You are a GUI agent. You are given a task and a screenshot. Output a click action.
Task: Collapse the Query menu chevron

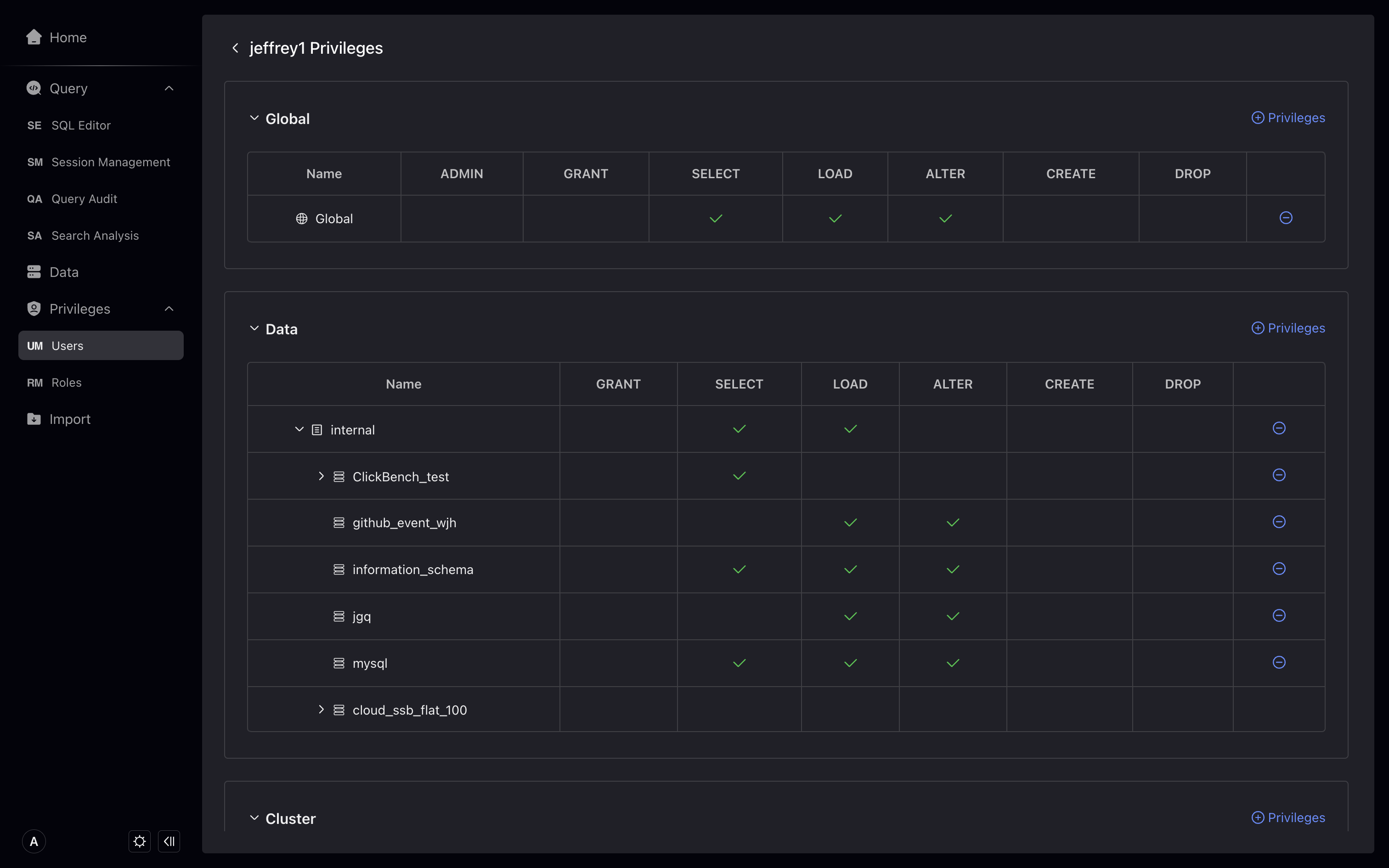click(x=169, y=88)
